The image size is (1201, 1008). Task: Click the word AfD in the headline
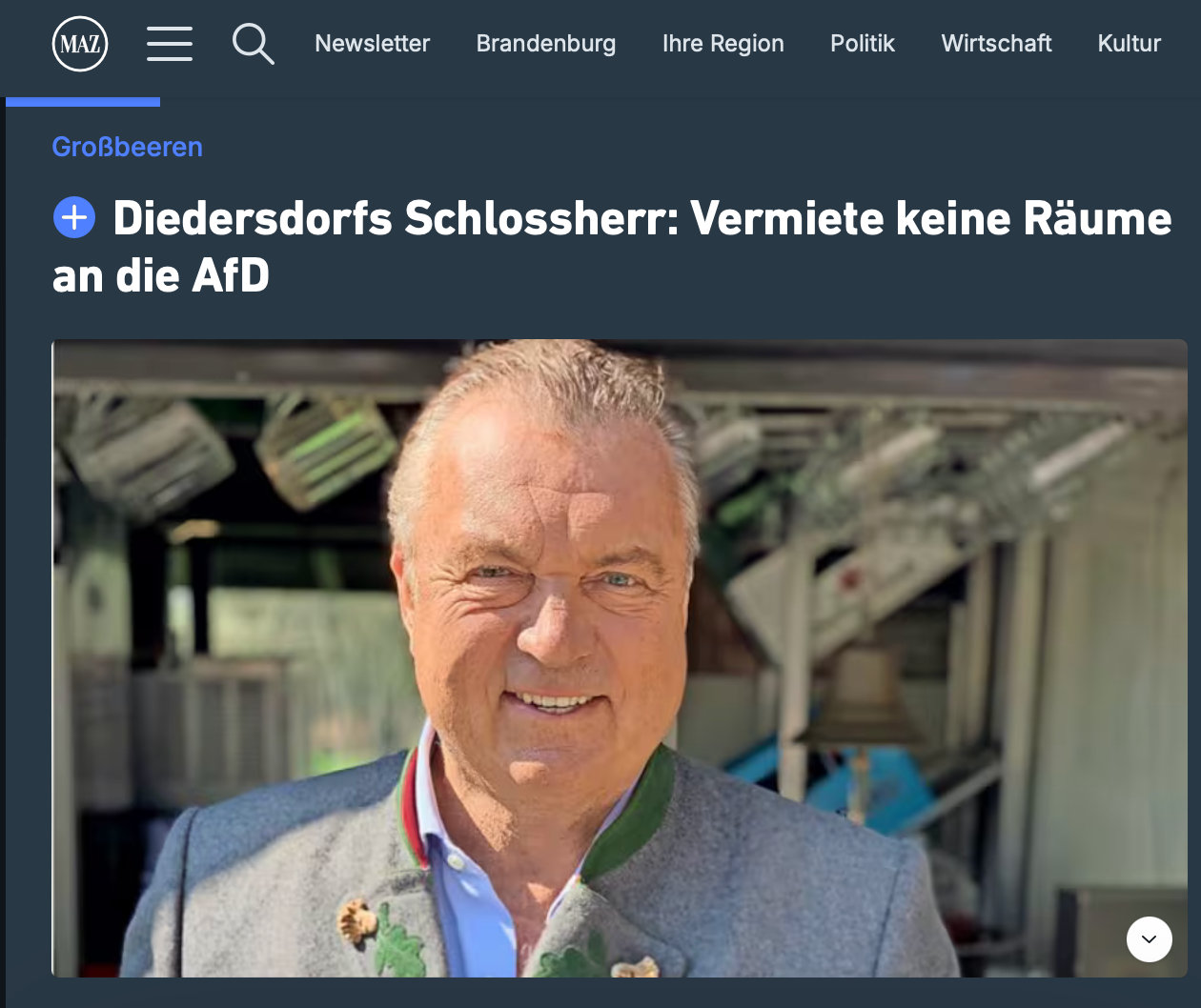coord(231,276)
